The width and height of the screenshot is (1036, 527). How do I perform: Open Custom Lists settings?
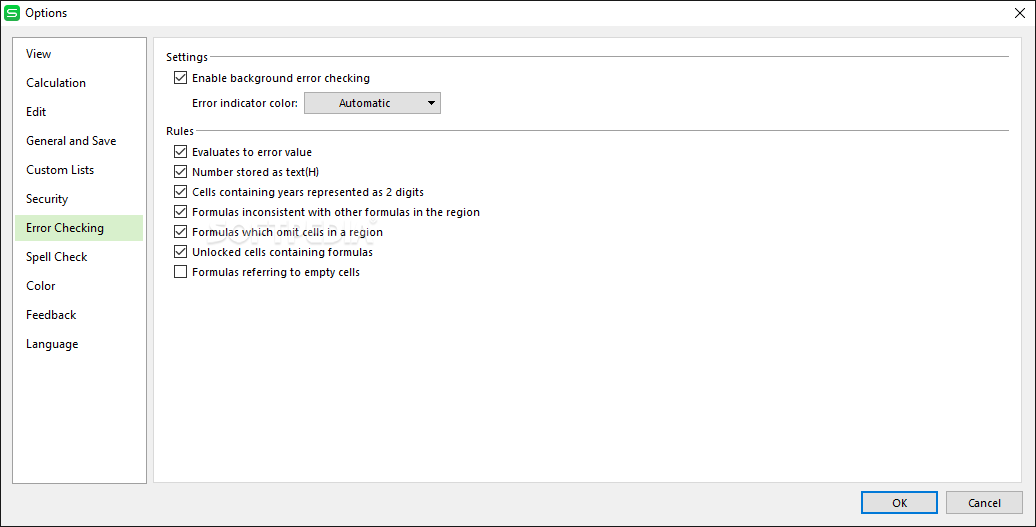pyautogui.click(x=79, y=170)
